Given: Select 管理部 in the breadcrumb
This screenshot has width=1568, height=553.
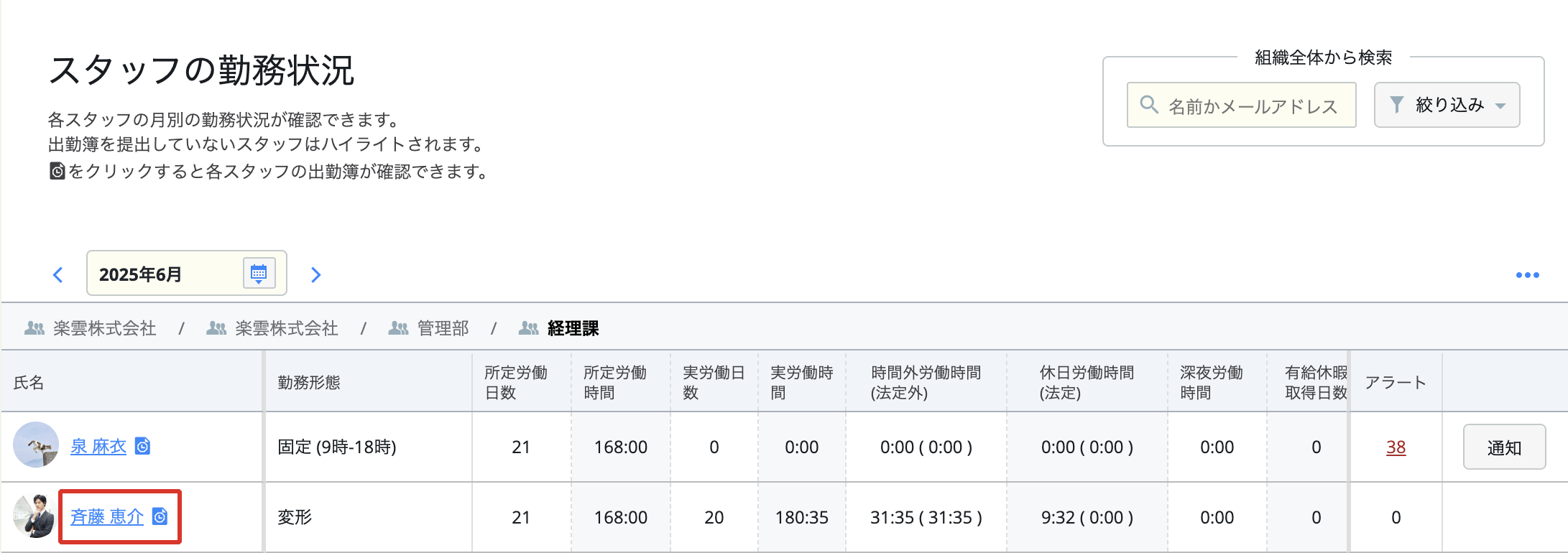Looking at the screenshot, I should (442, 329).
